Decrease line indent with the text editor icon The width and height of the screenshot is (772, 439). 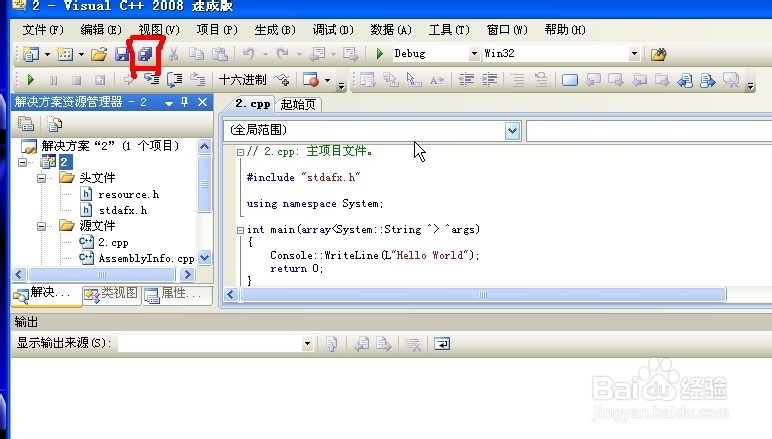tap(466, 80)
